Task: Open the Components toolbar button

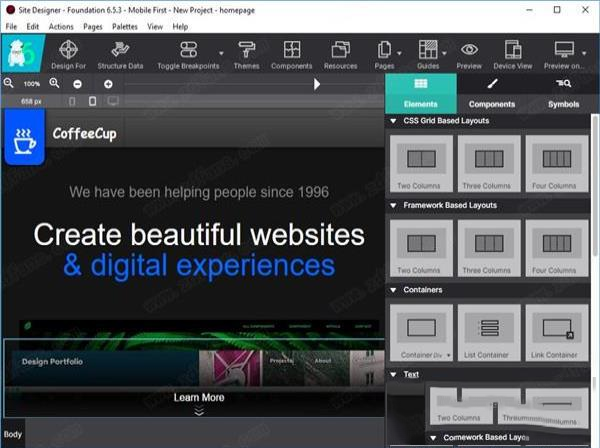Action: point(292,54)
